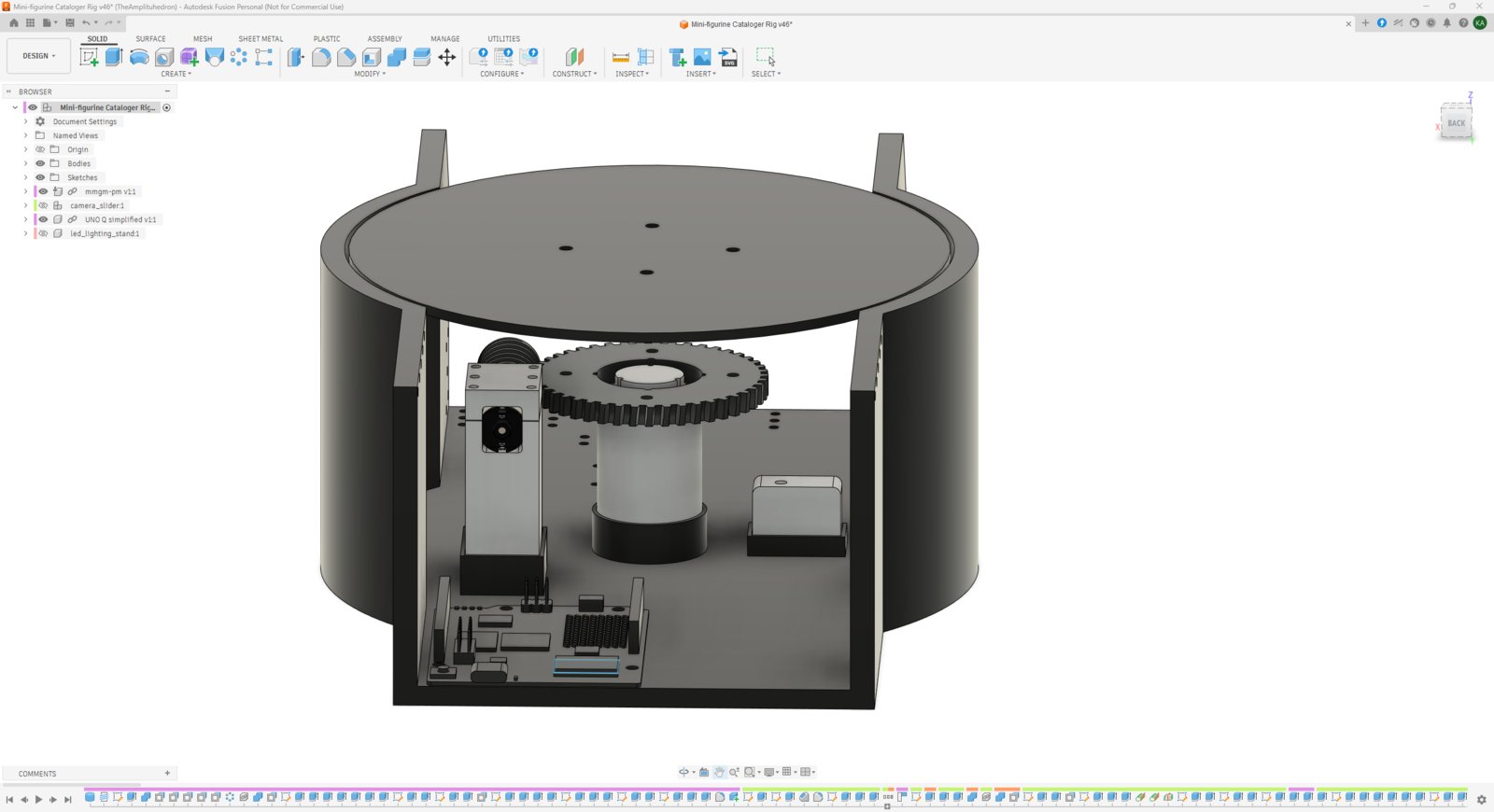Open the CONFIGURE menu
Viewport: 1494px width, 812px height.
pos(502,74)
